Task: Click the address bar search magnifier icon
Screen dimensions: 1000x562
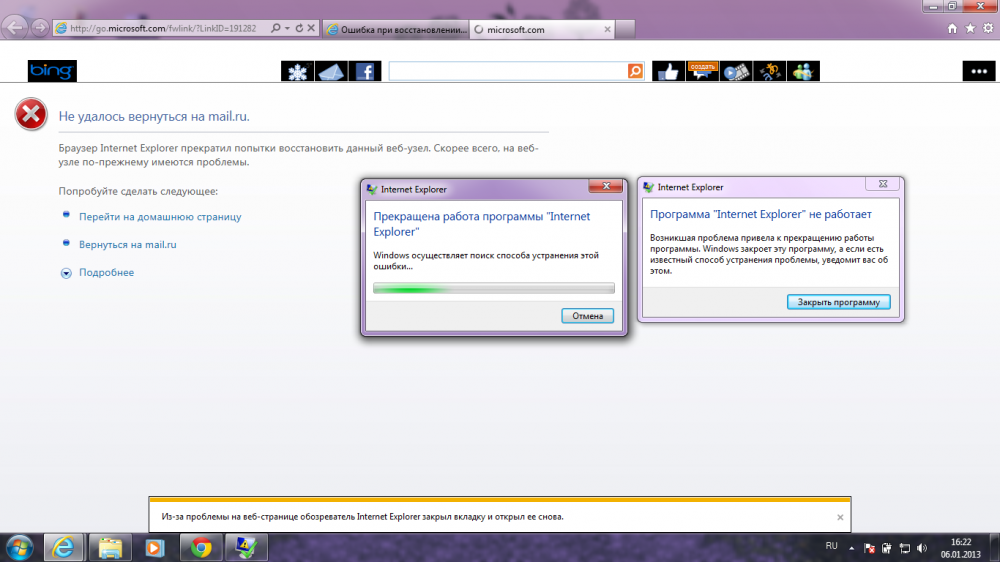Action: point(276,28)
